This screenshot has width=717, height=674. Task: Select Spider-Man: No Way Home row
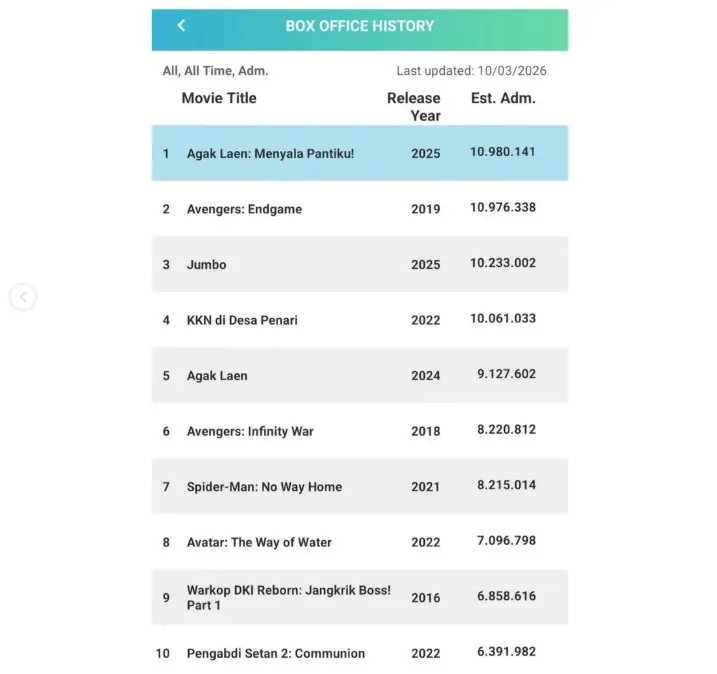coord(264,487)
